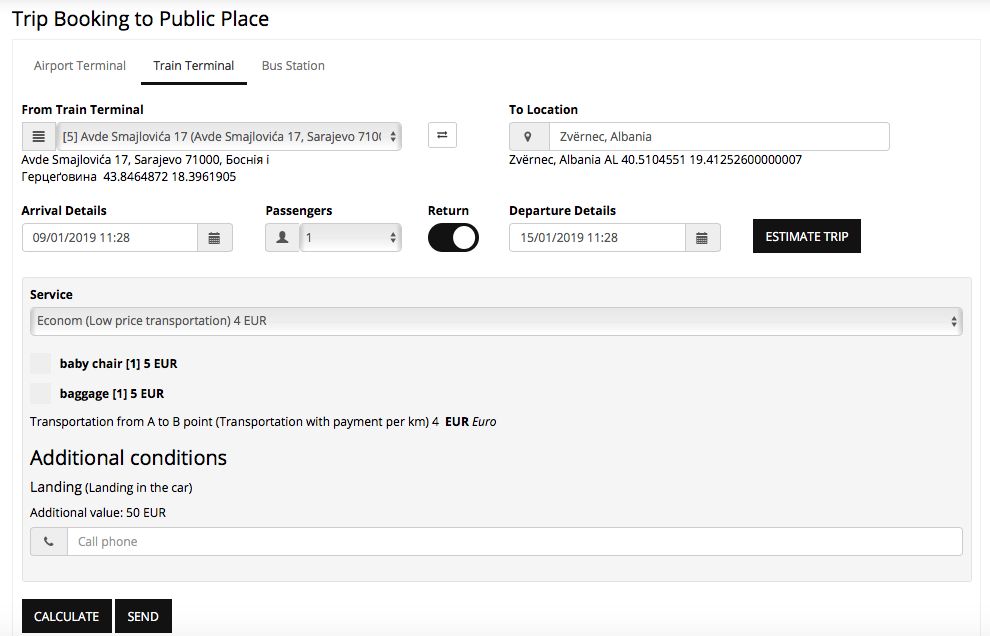Click the Send button
Image resolution: width=990 pixels, height=636 pixels.
[143, 616]
